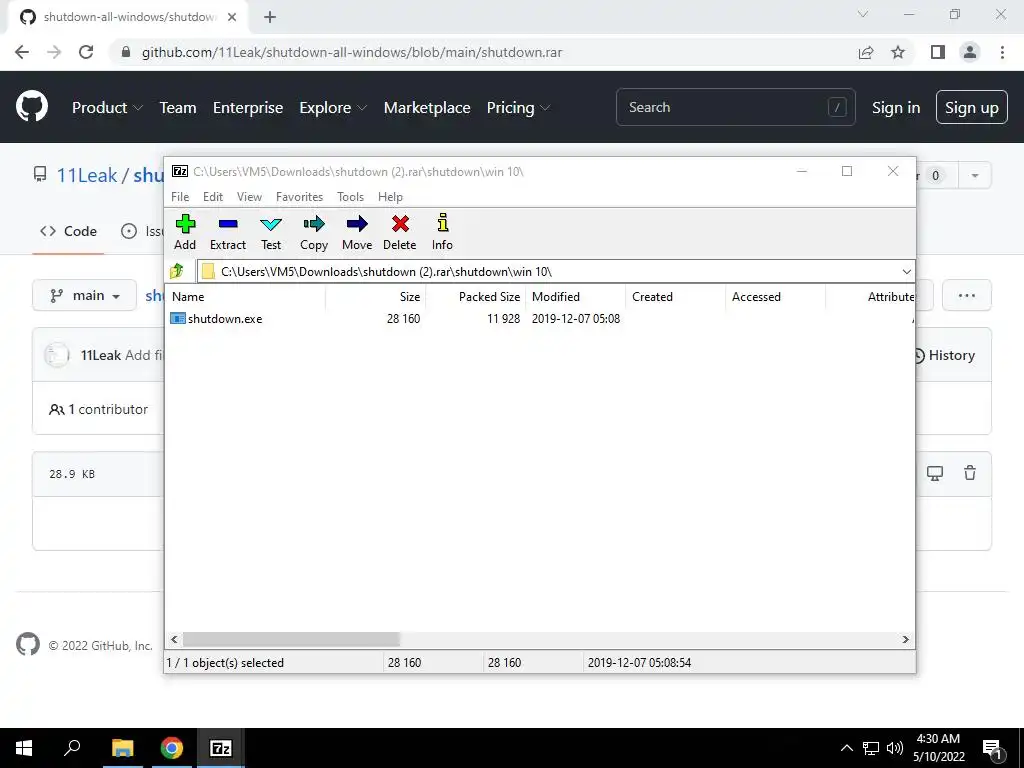1024x768 pixels.
Task: Click the Sign in link
Action: pyautogui.click(x=896, y=108)
